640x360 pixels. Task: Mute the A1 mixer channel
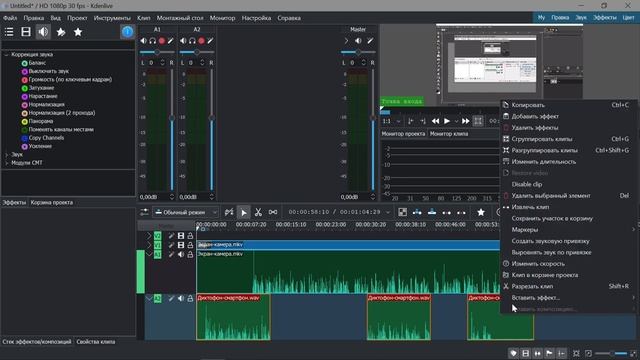pyautogui.click(x=143, y=41)
